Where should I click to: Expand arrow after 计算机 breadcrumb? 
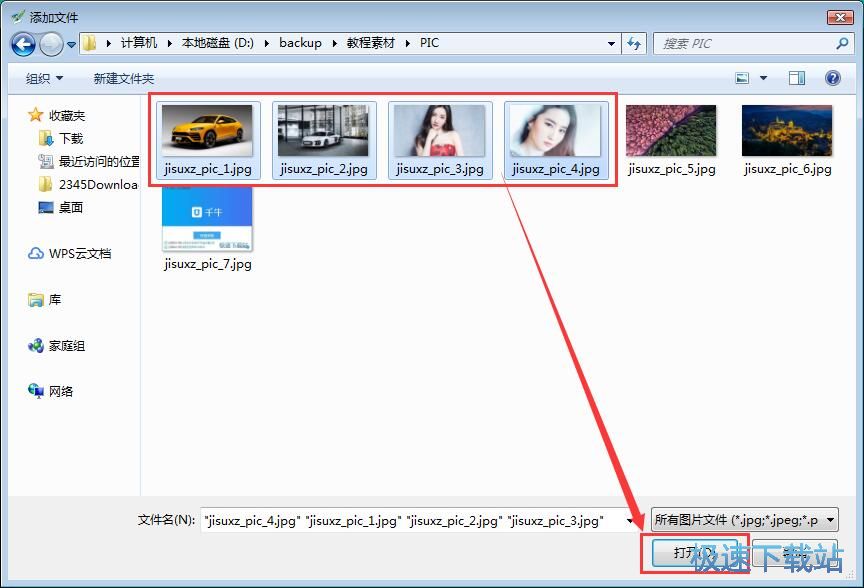[169, 43]
